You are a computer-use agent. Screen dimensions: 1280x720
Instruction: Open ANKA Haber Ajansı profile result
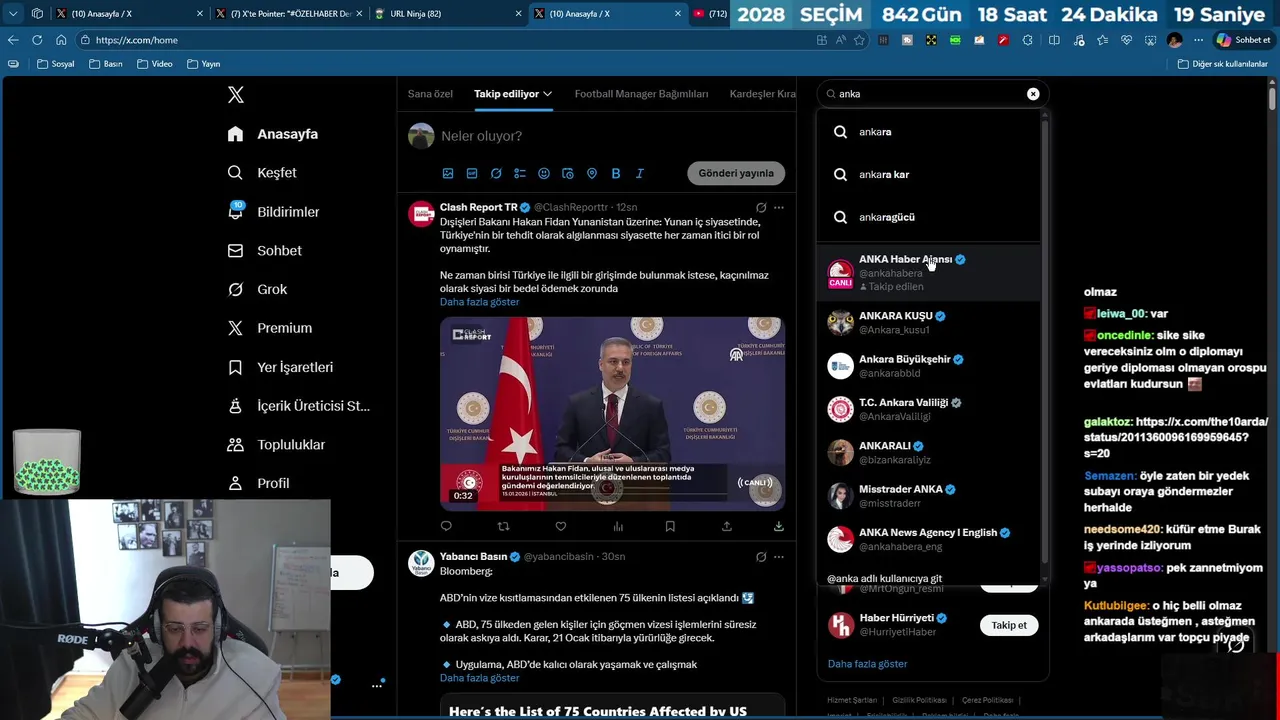pos(929,272)
